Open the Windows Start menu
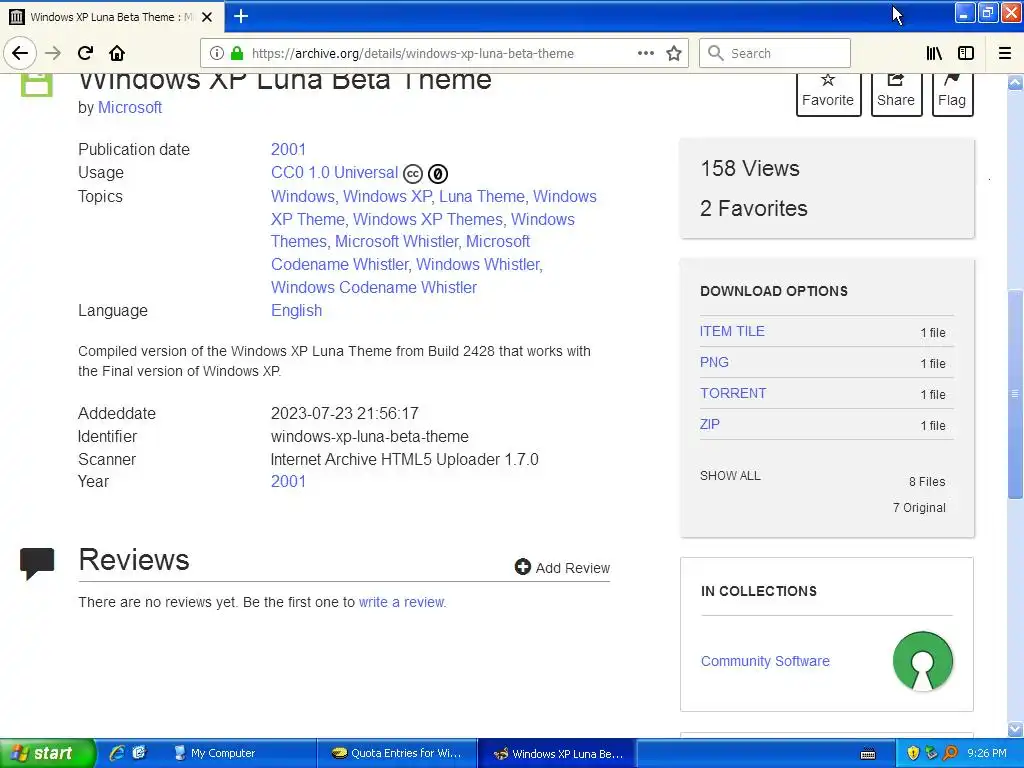 tap(47, 753)
